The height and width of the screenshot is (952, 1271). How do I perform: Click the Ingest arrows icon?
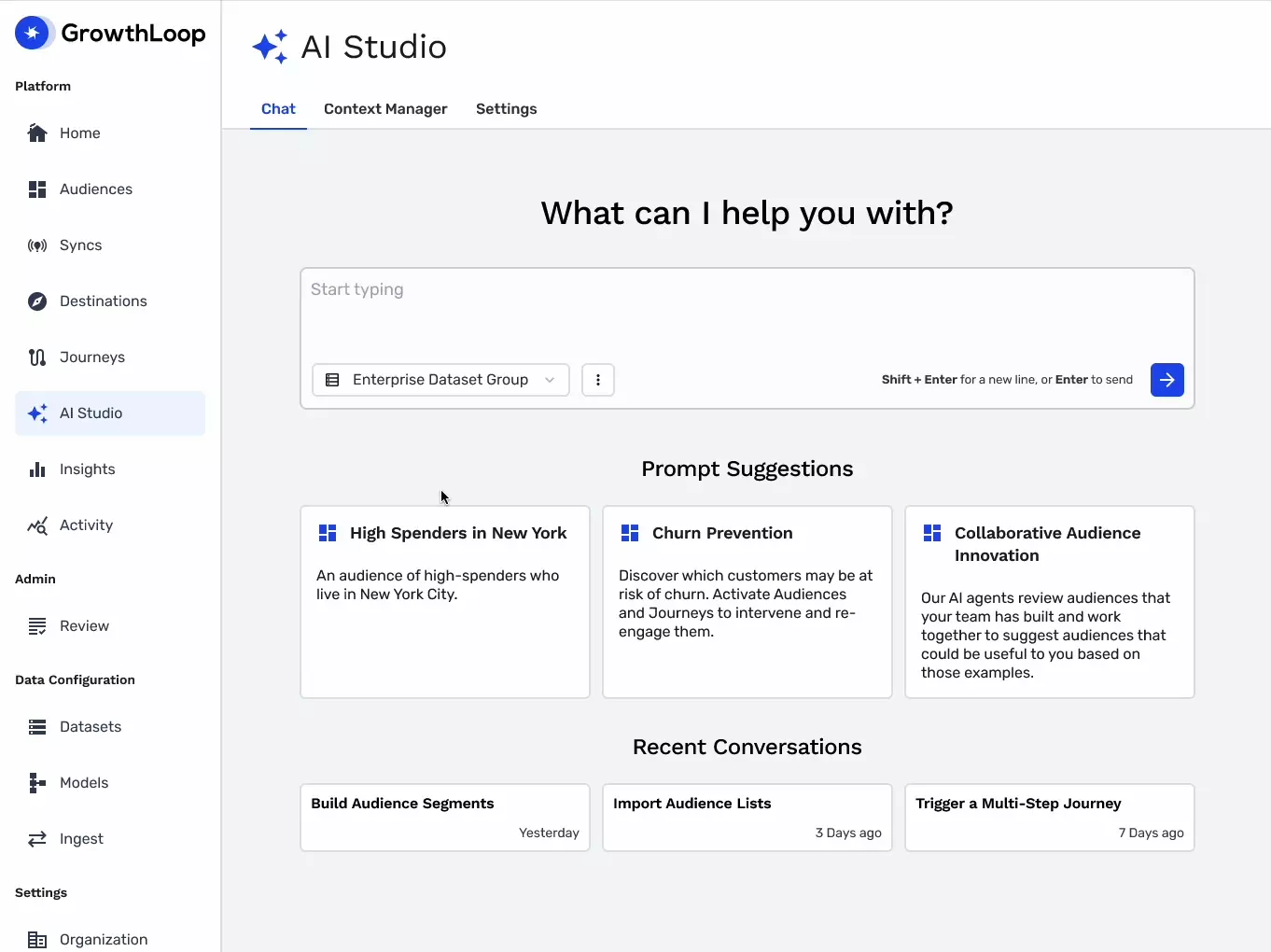[37, 839]
